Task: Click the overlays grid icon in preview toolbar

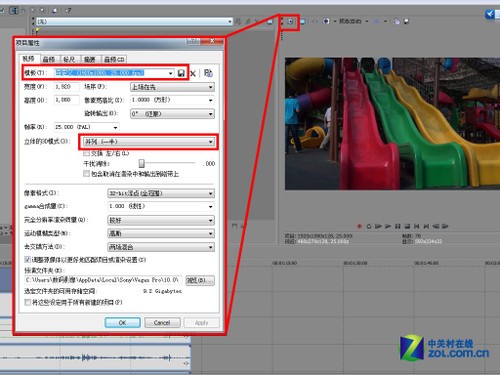Action: (x=376, y=21)
